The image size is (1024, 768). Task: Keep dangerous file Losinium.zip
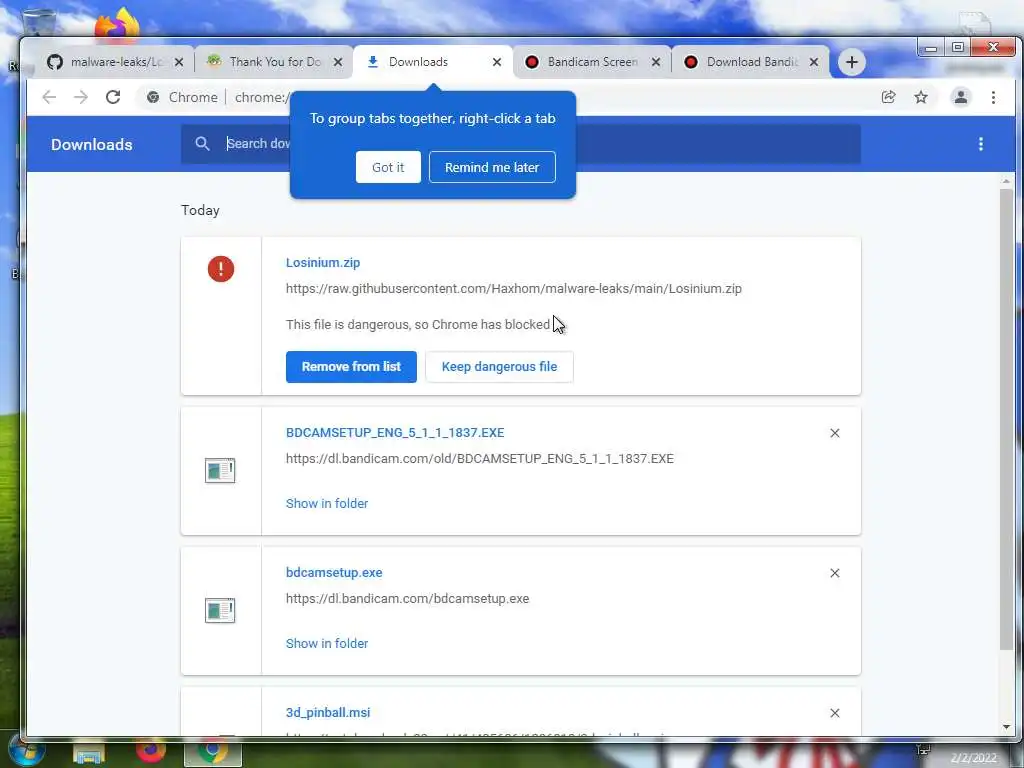click(499, 366)
